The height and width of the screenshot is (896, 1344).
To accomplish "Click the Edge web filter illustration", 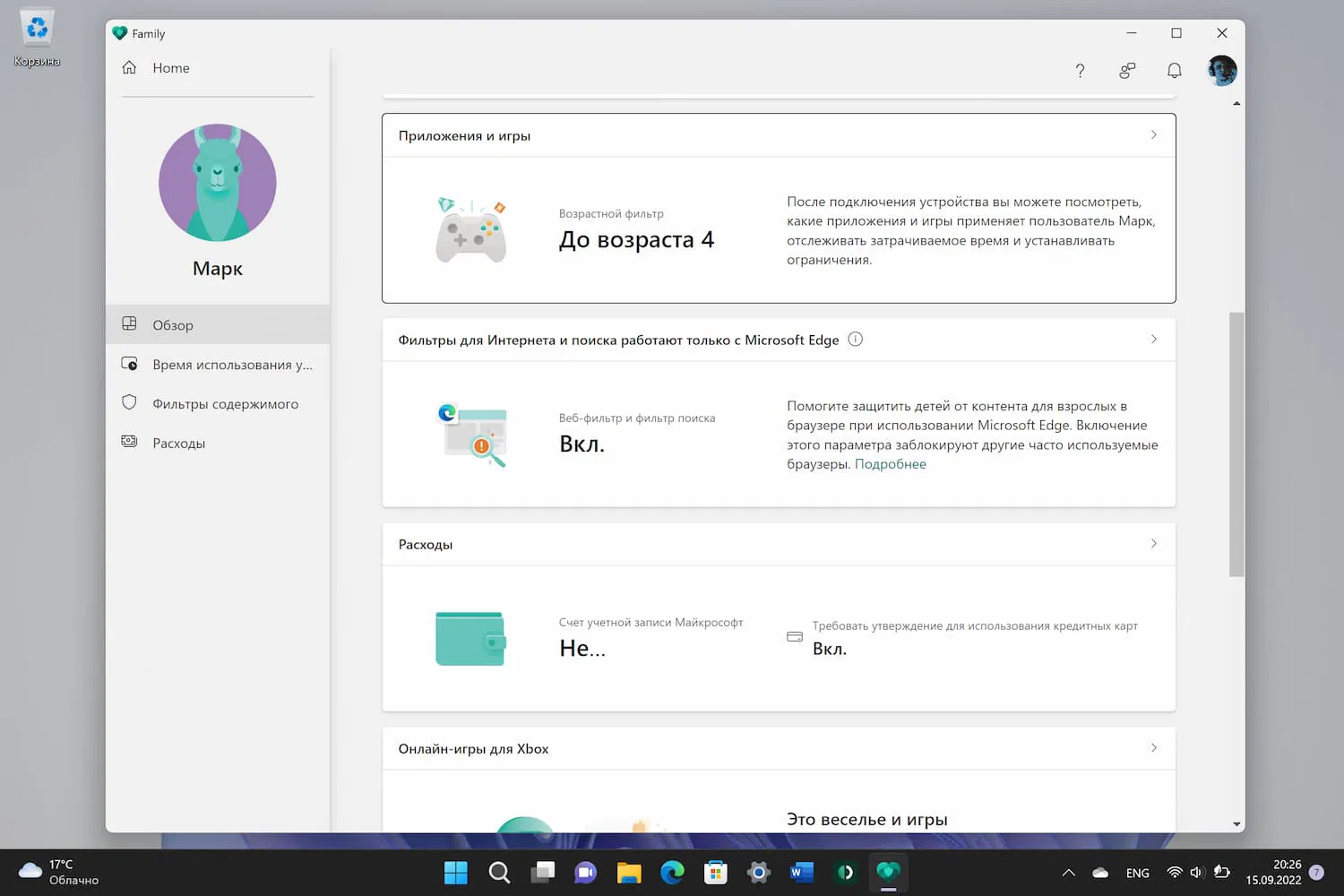I will (472, 435).
